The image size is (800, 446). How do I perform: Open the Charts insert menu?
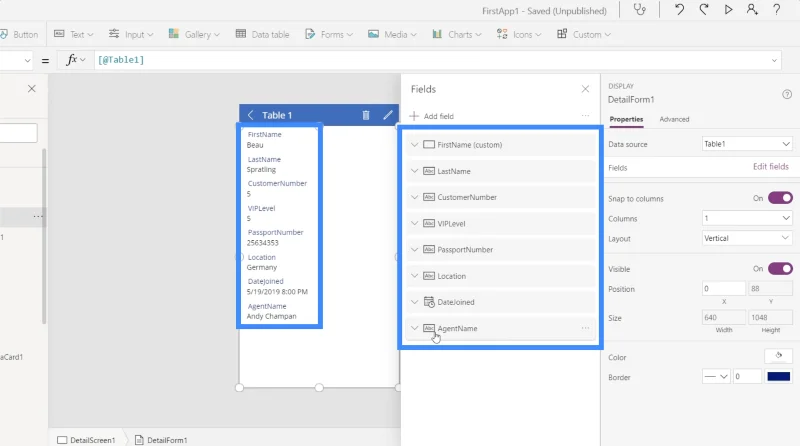pyautogui.click(x=456, y=34)
